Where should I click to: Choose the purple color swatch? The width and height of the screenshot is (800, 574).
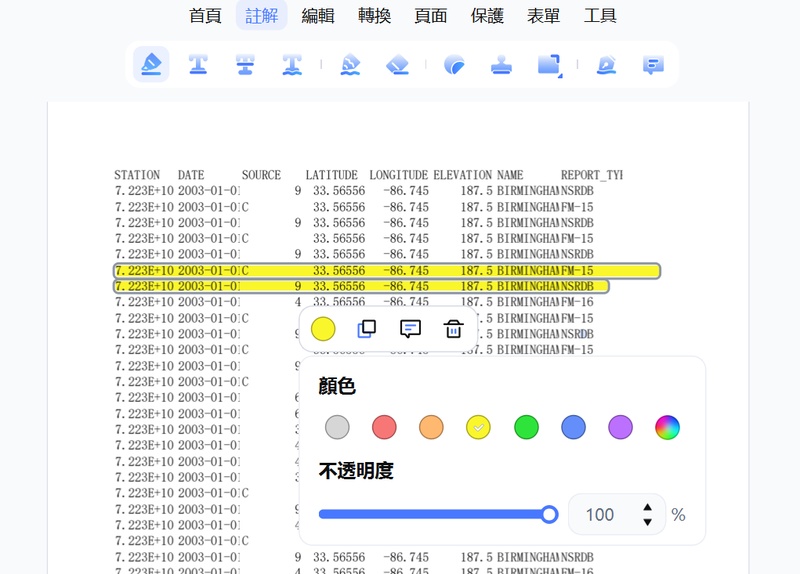coord(620,427)
